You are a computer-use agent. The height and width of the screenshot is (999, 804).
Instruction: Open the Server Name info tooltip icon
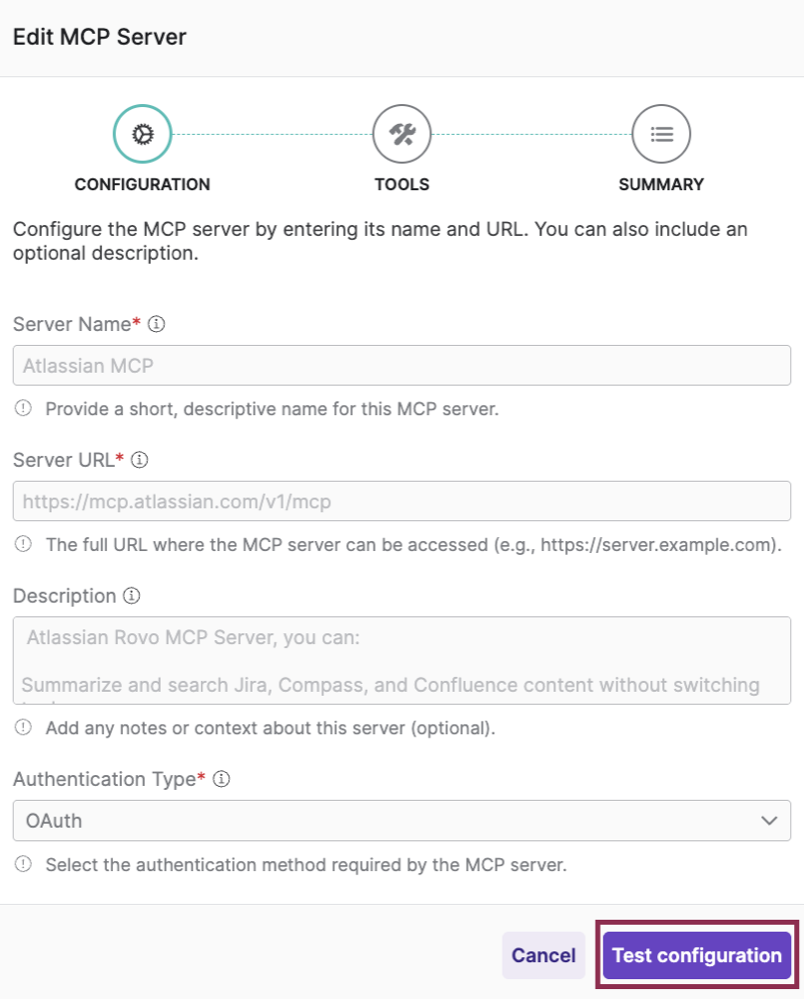(157, 323)
